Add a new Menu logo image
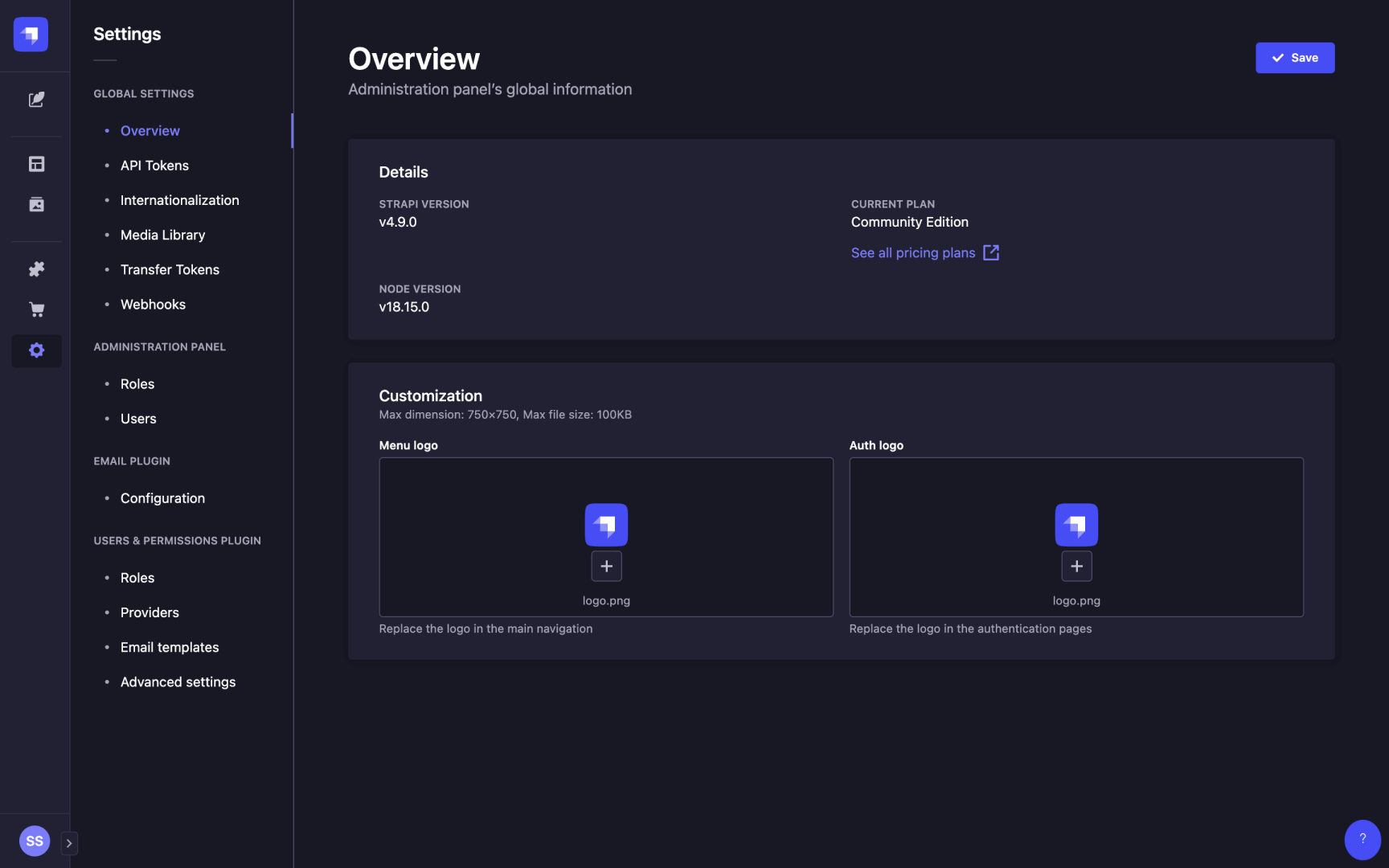The image size is (1389, 868). tap(606, 567)
